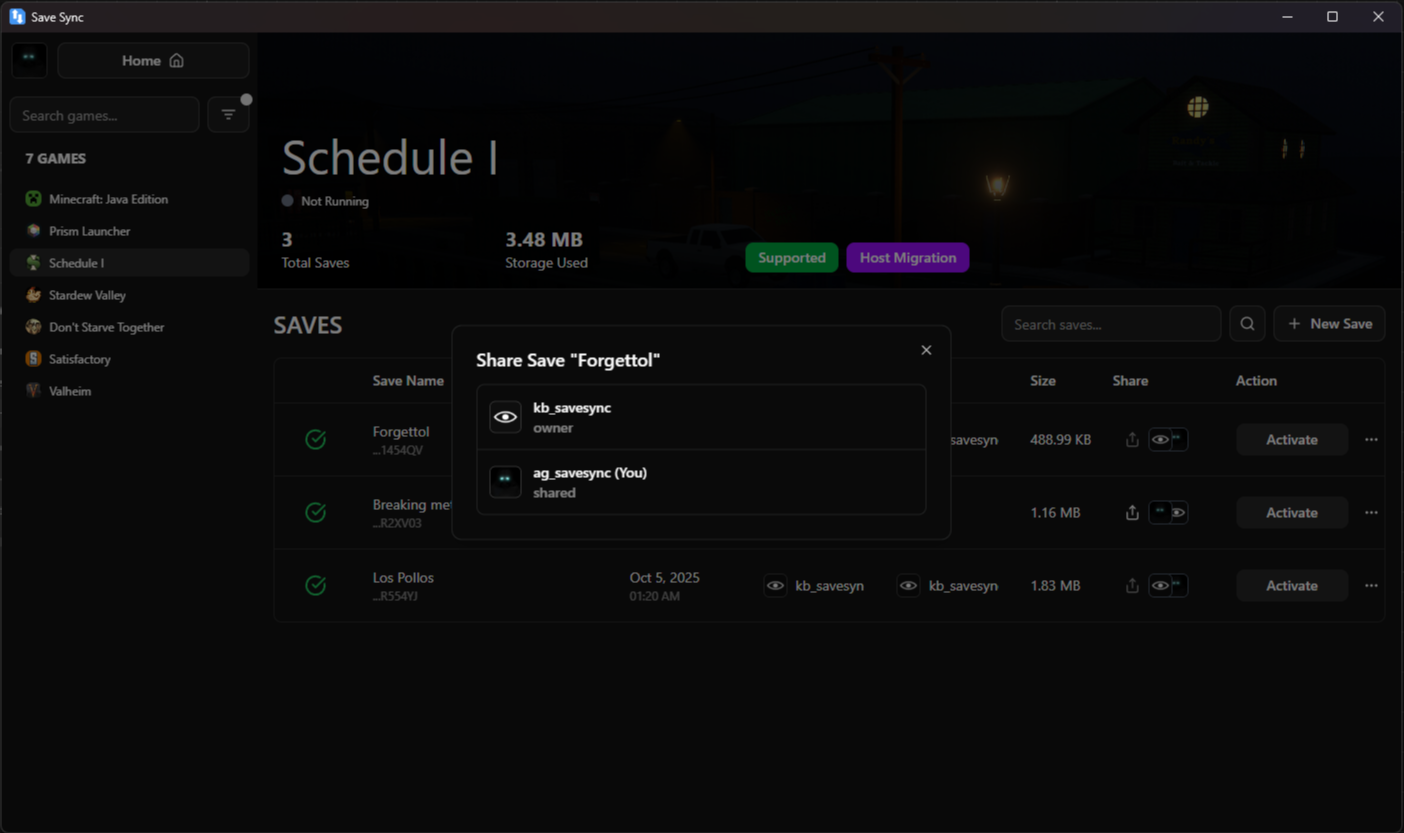Click the Action column header
The height and width of the screenshot is (833, 1404).
(1256, 381)
